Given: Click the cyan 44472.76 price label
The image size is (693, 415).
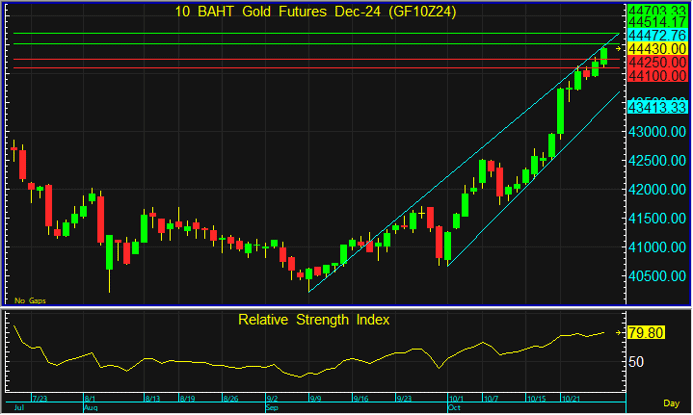Looking at the screenshot, I should [659, 35].
